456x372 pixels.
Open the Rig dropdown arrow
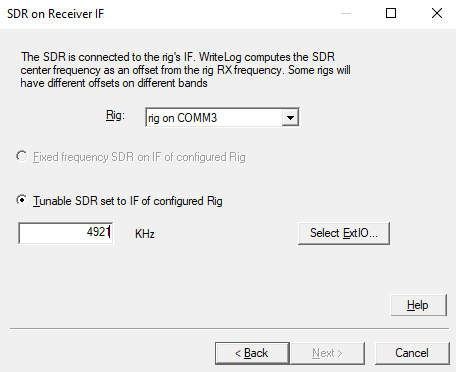pyautogui.click(x=290, y=118)
